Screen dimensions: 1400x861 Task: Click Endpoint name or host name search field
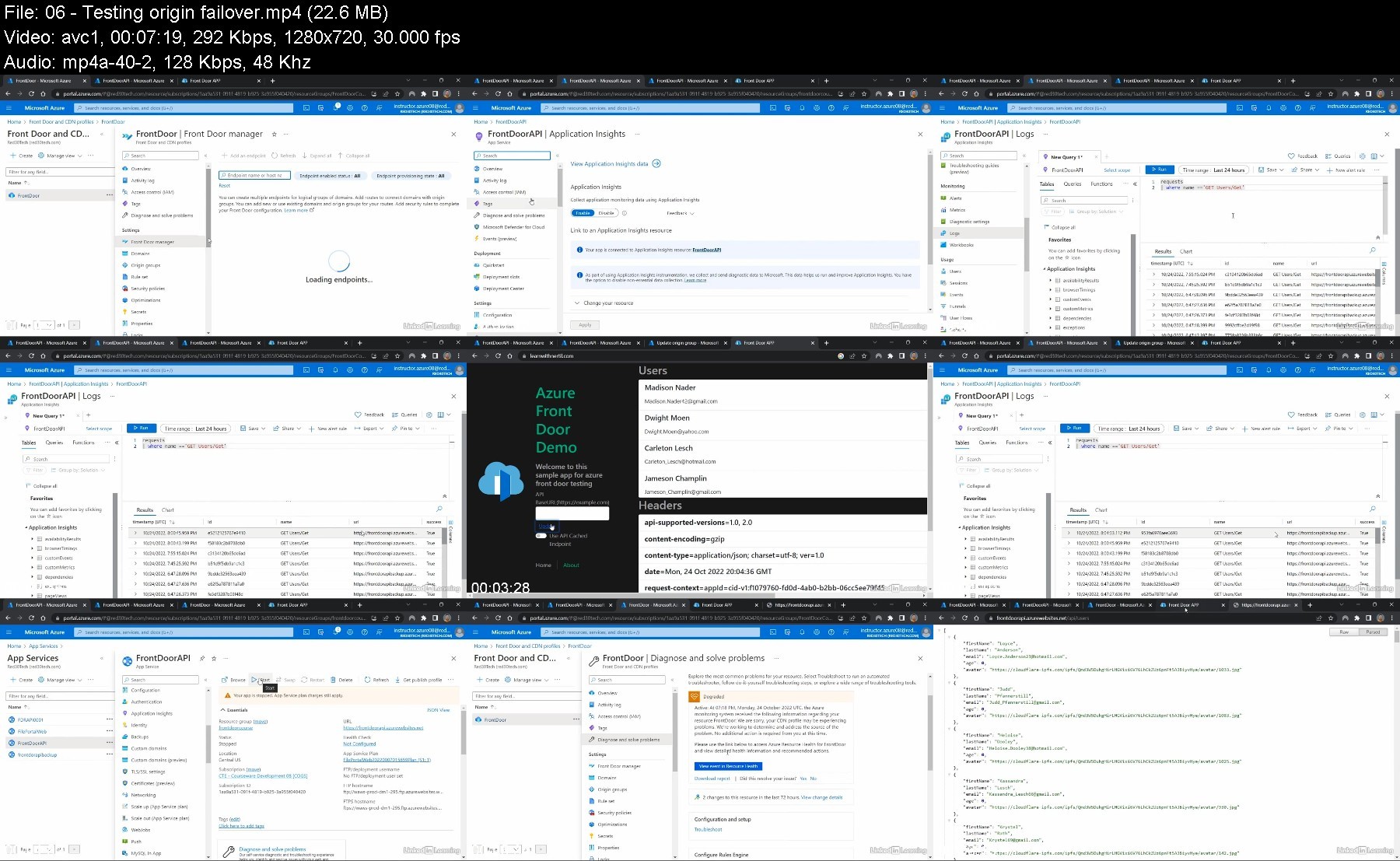click(x=255, y=176)
